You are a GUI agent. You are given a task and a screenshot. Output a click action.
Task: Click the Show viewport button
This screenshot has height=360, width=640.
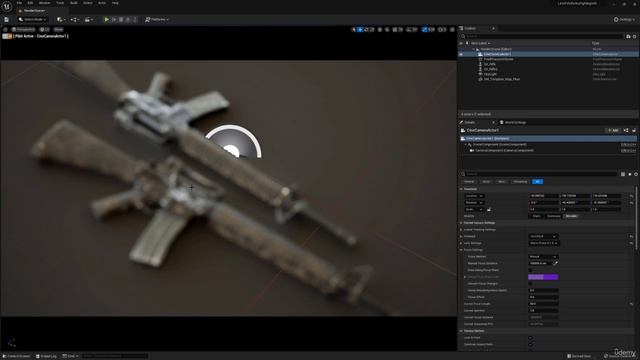point(58,29)
